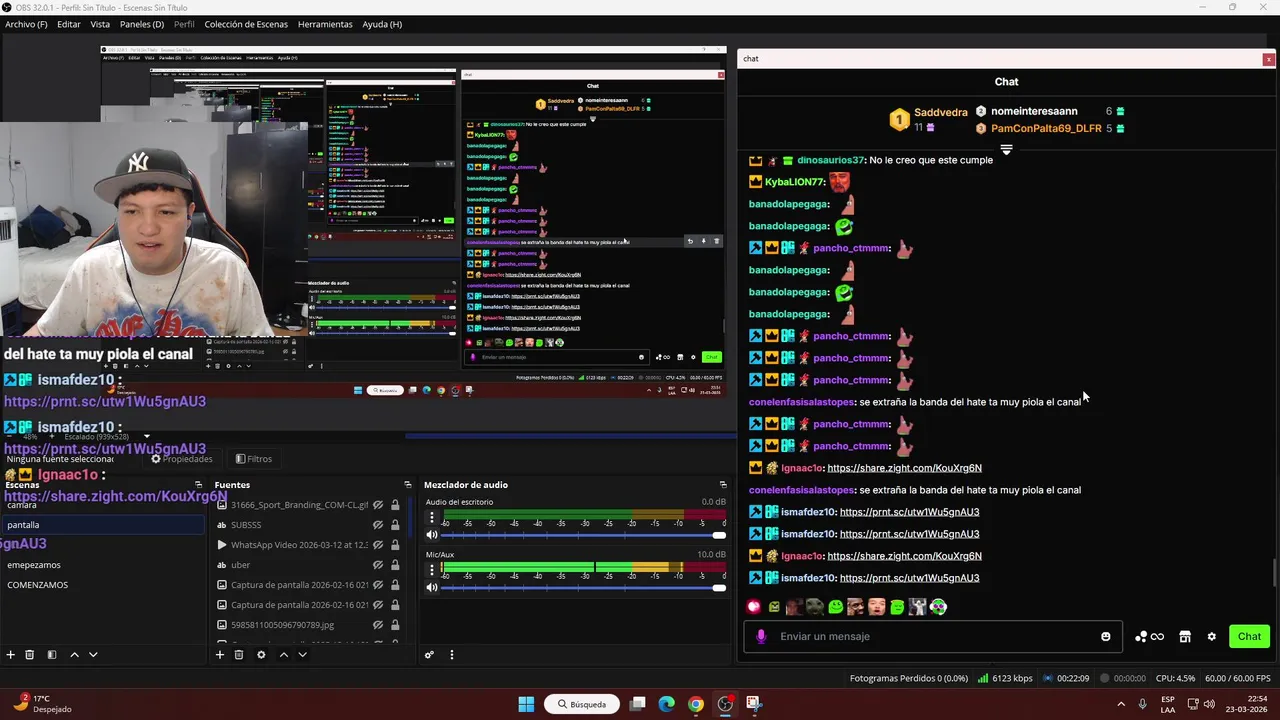Open chat settings gear icon

(x=1211, y=636)
